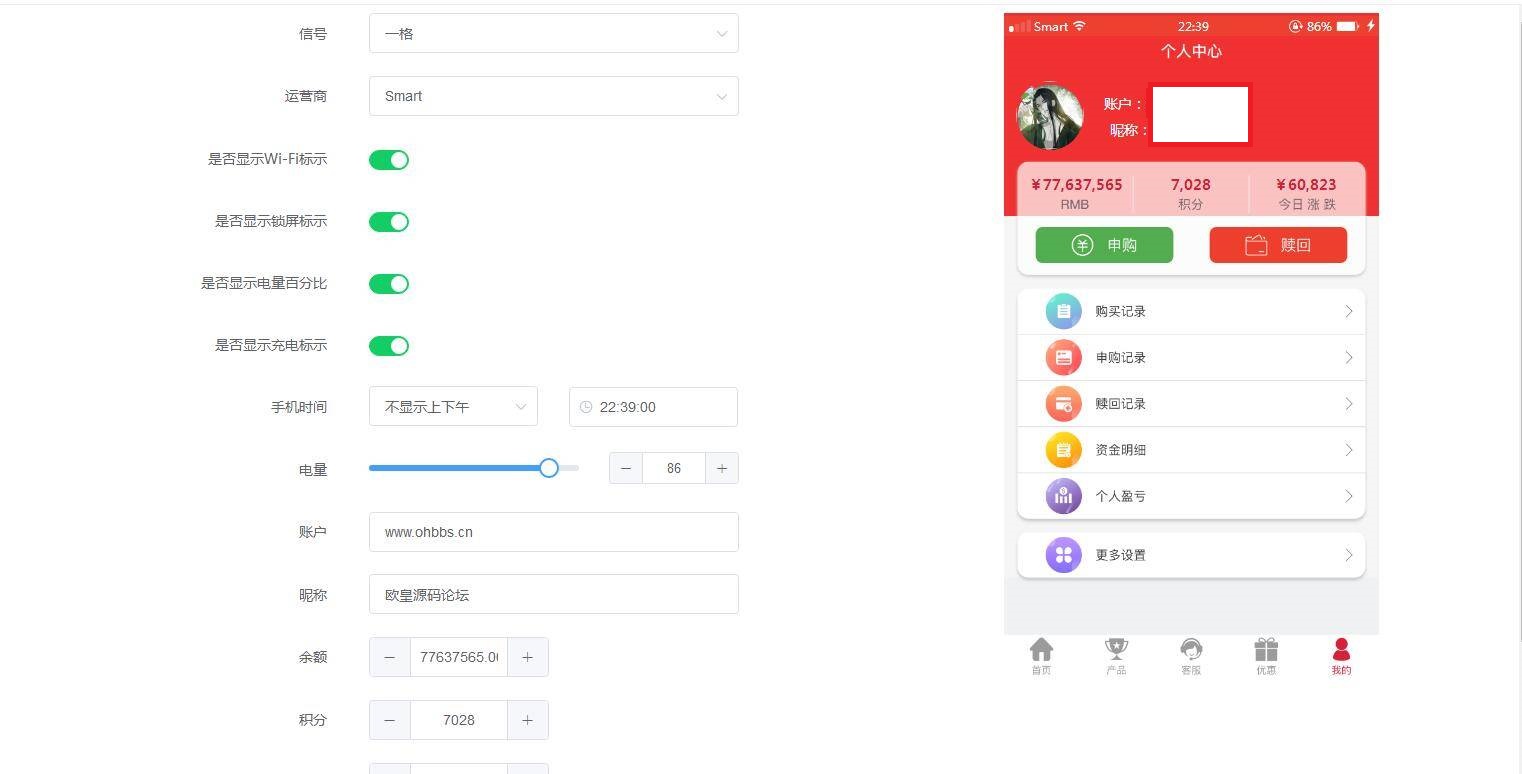Image resolution: width=1522 pixels, height=774 pixels.
Task: Click the wallet icon on 赎回 button
Action: pos(1256,245)
